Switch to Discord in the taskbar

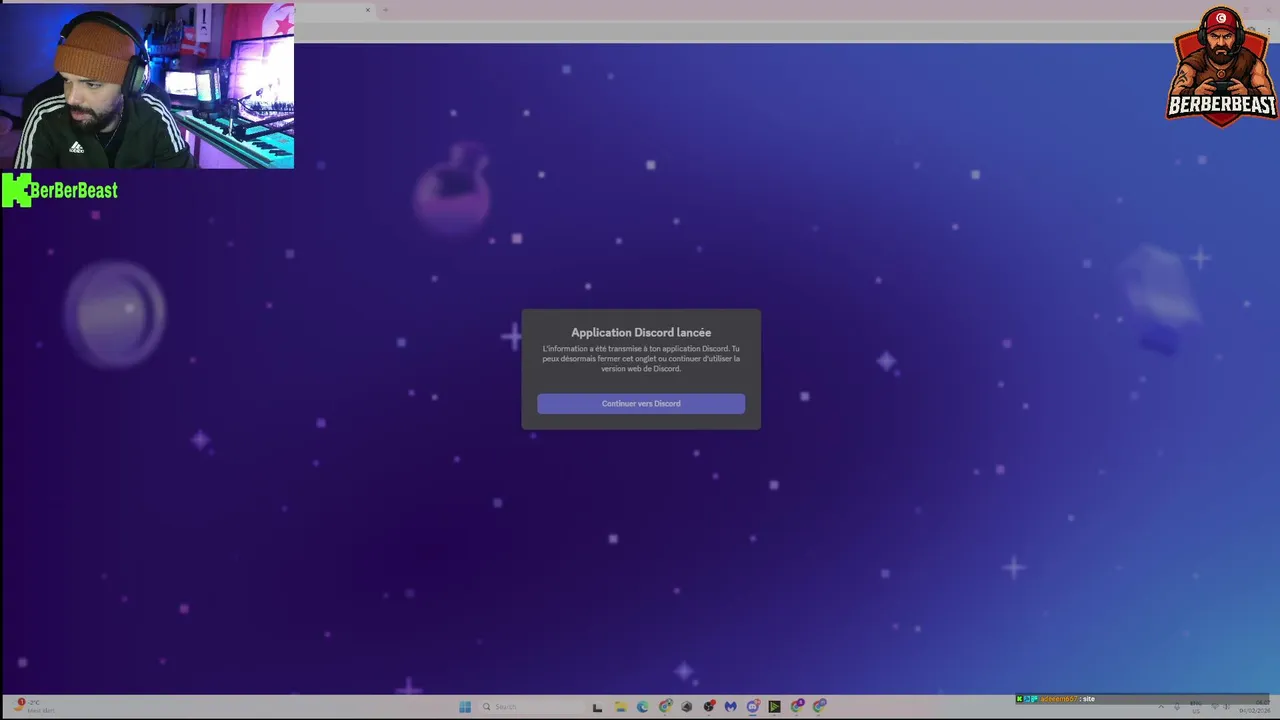(x=753, y=707)
